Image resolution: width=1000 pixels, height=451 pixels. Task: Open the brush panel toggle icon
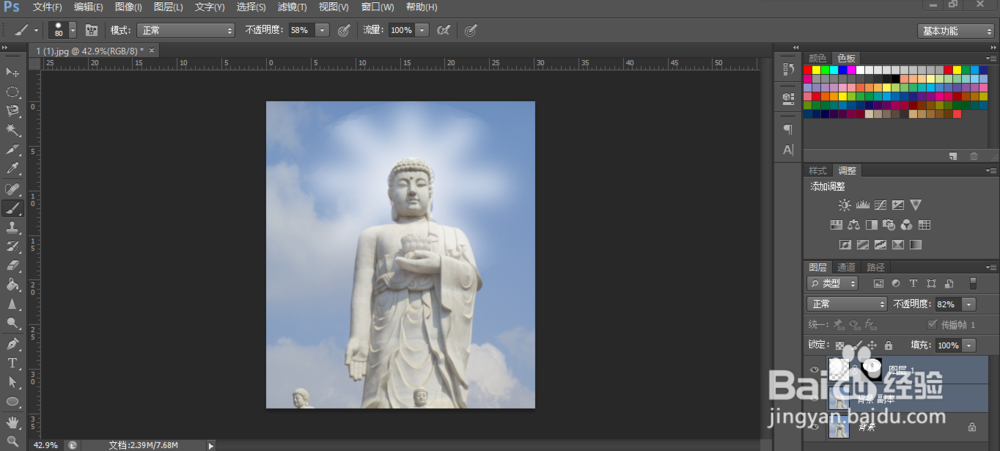tap(91, 30)
